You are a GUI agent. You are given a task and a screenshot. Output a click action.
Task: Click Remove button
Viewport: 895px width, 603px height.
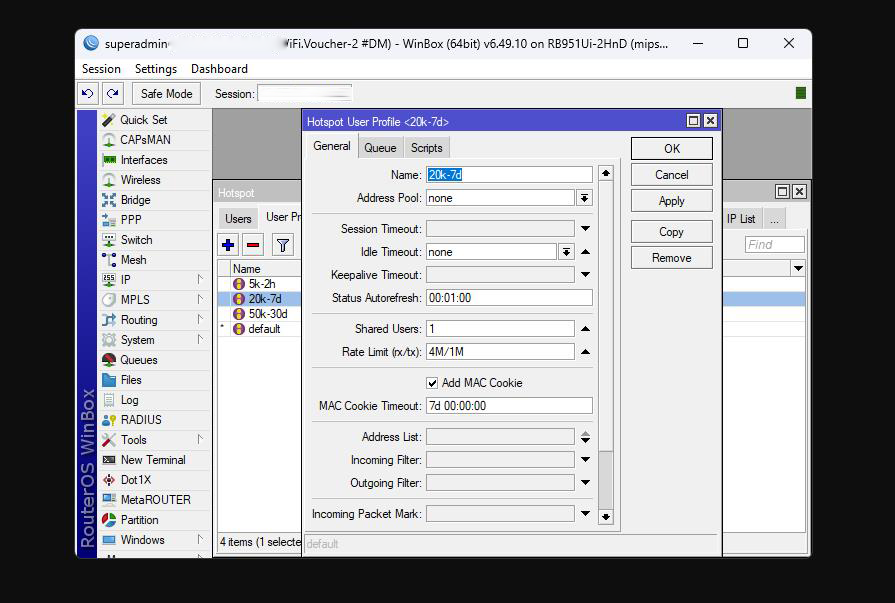672,258
